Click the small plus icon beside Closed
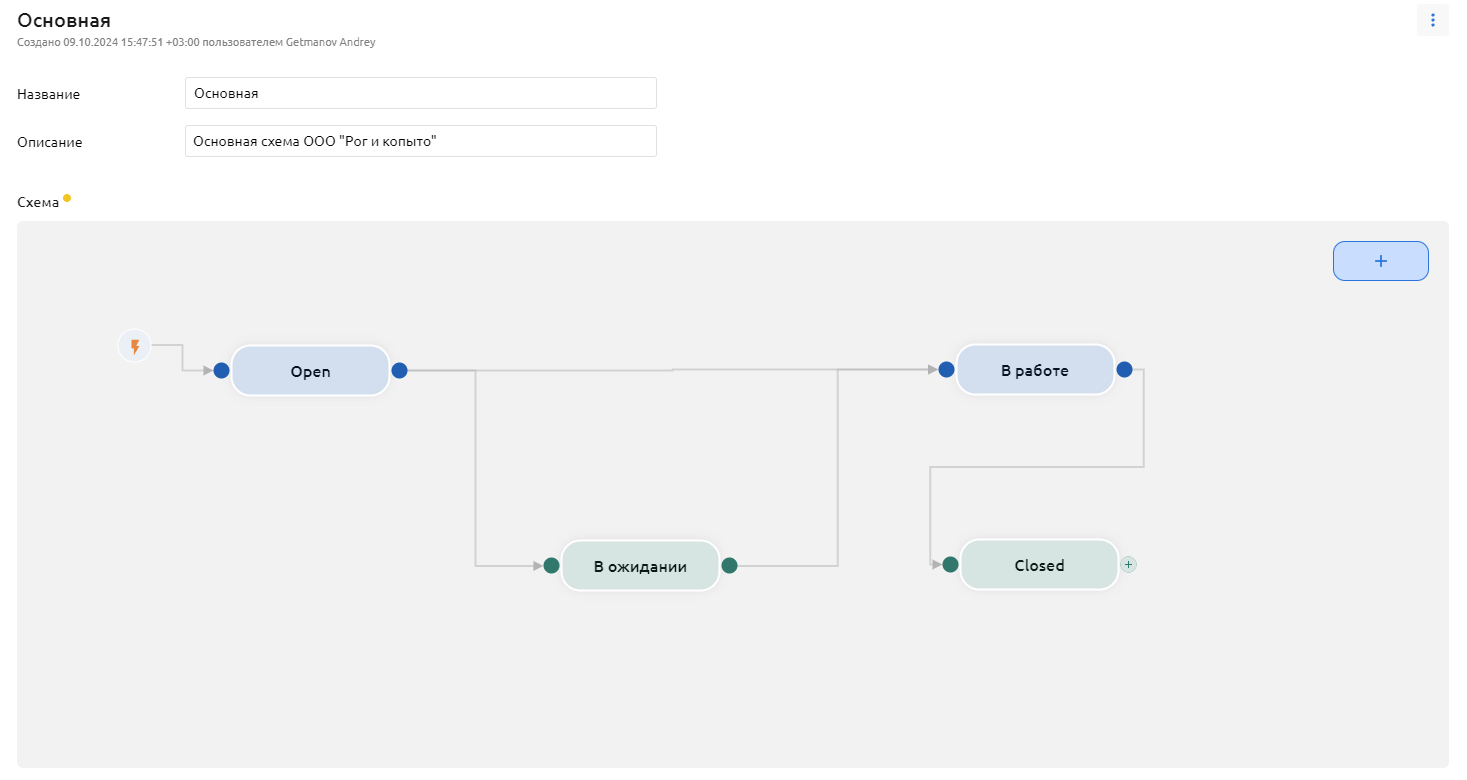This screenshot has height=780, width=1467. (x=1128, y=565)
